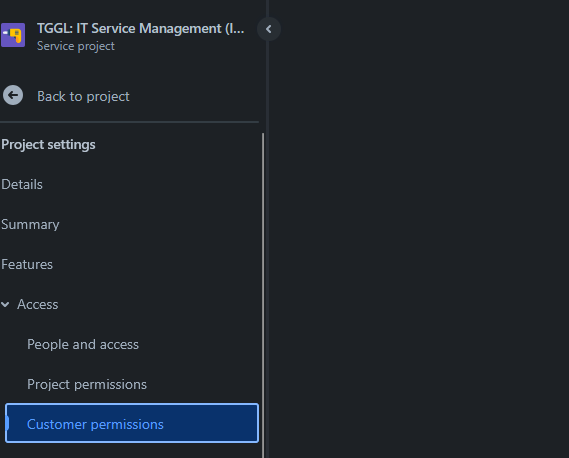Open People and access

[x=83, y=344]
